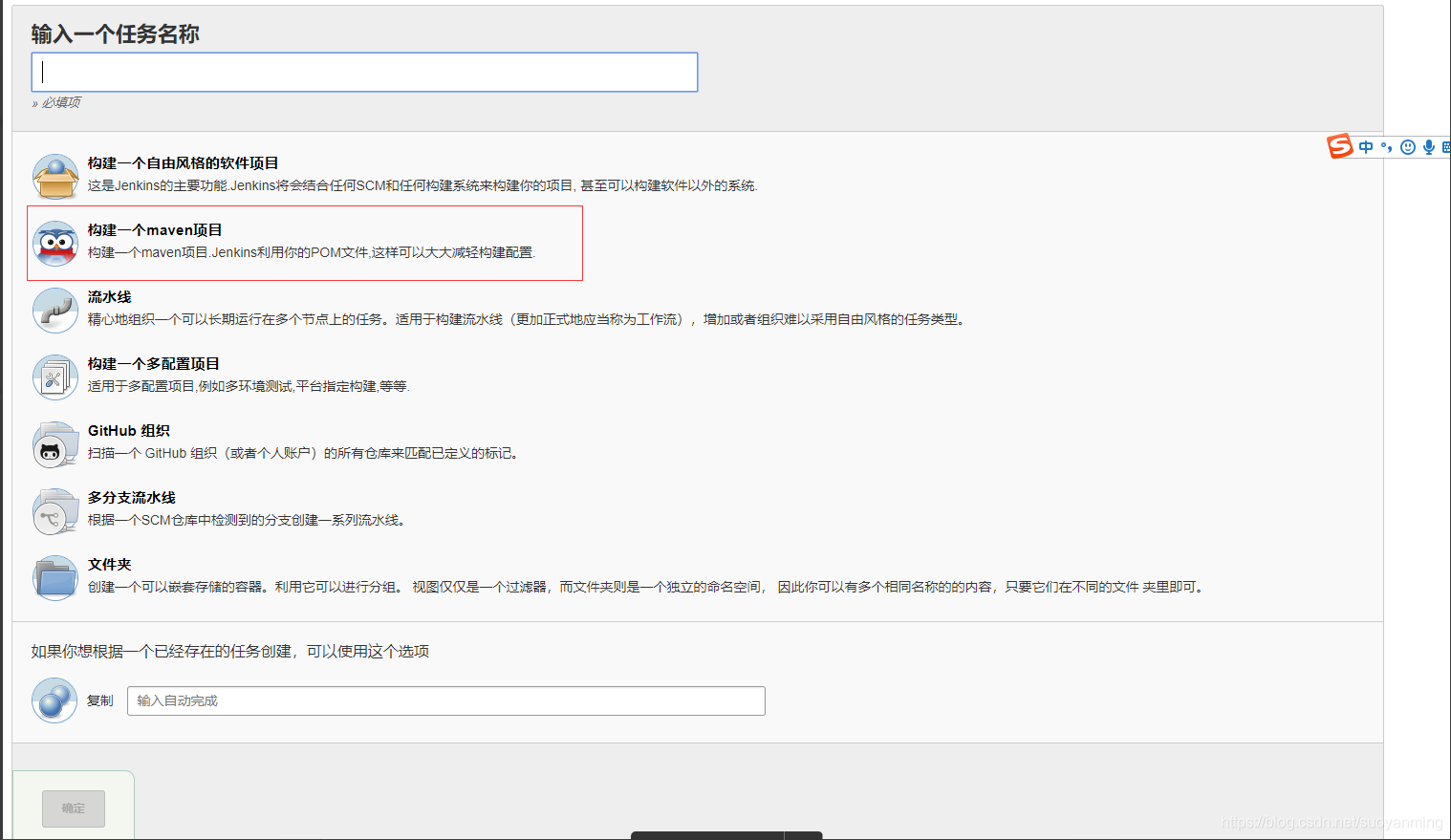Click the 必填项 required hint
1451x840 pixels.
56,102
